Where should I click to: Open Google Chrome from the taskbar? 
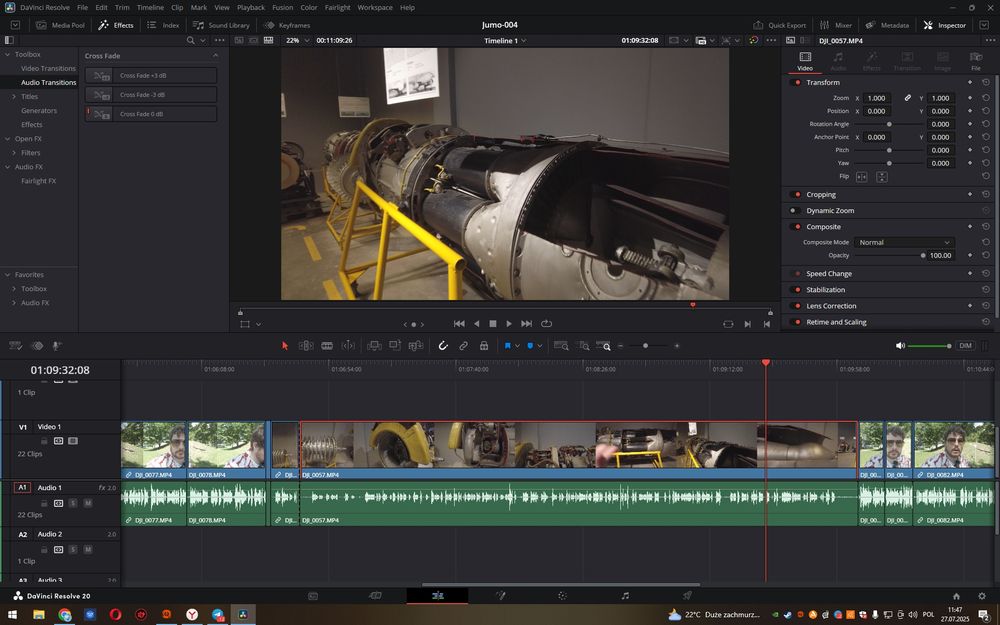tap(65, 614)
